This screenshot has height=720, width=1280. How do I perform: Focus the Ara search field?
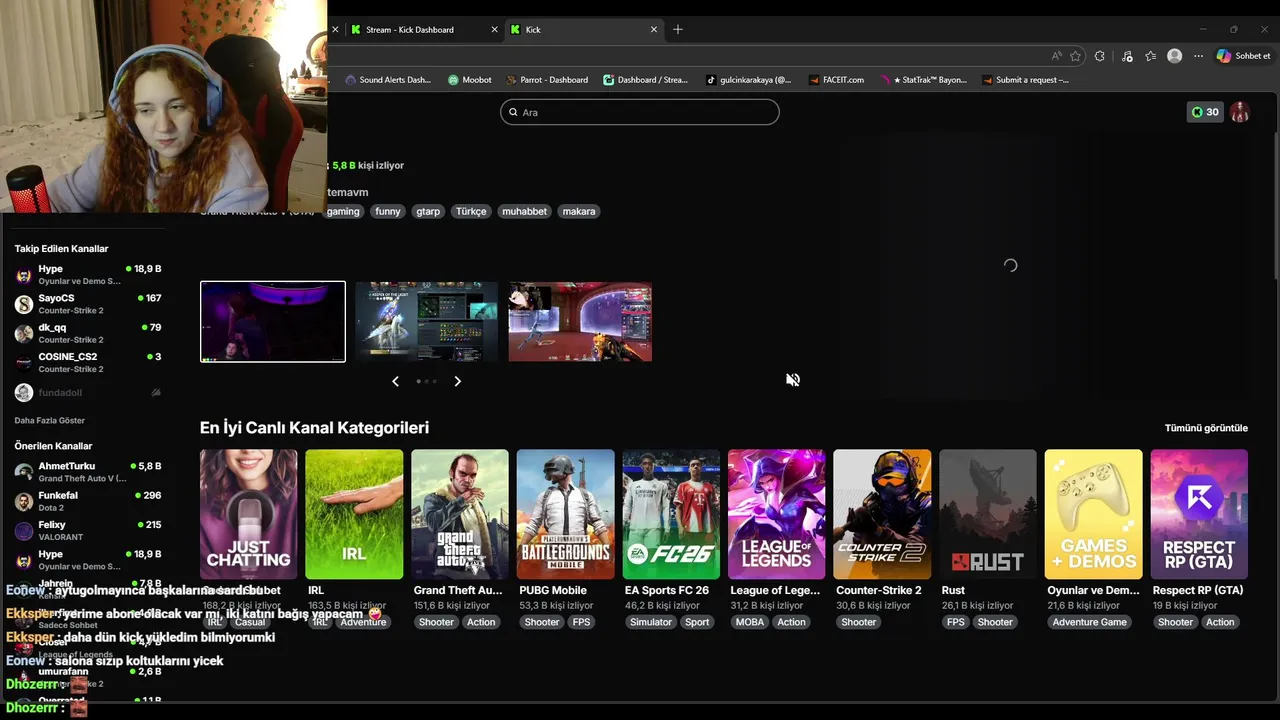click(640, 112)
